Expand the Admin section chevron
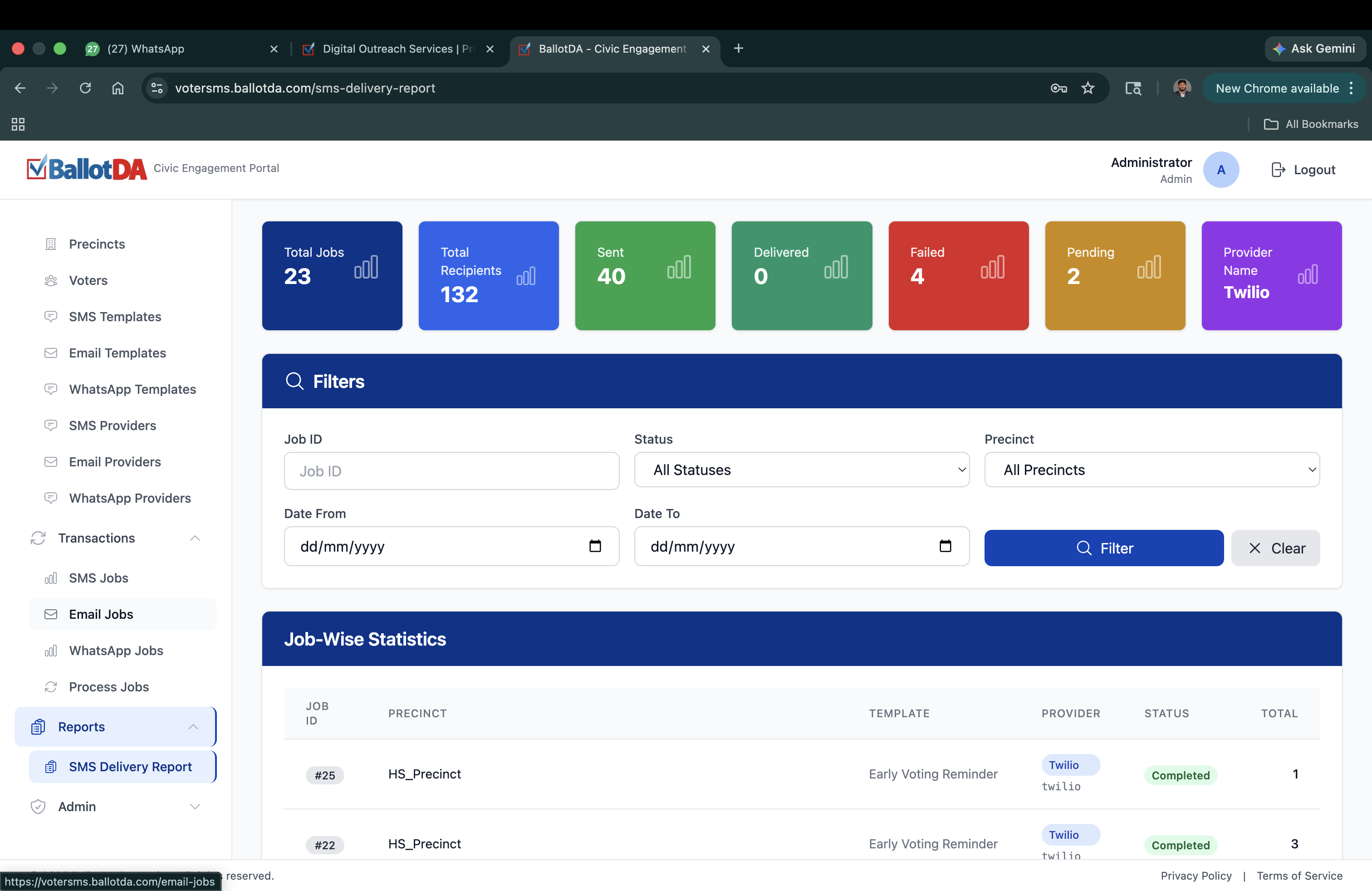The image size is (1372, 891). [x=195, y=806]
